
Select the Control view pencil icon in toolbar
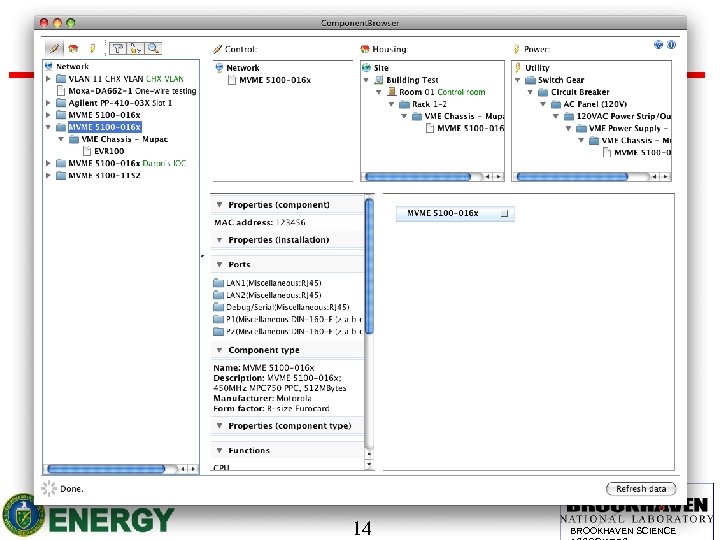coord(54,48)
